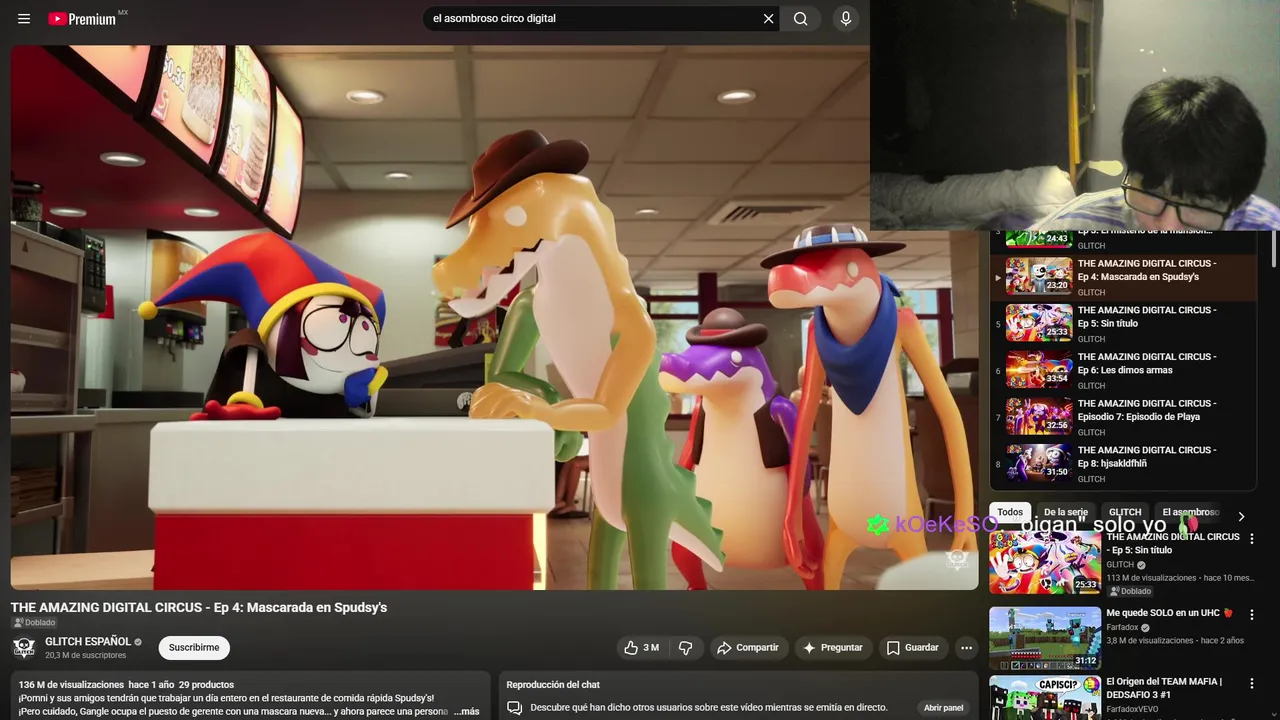Select playlist item Ep 4: Mascarada en Spudsy's
The height and width of the screenshot is (720, 1280).
coord(1124,277)
